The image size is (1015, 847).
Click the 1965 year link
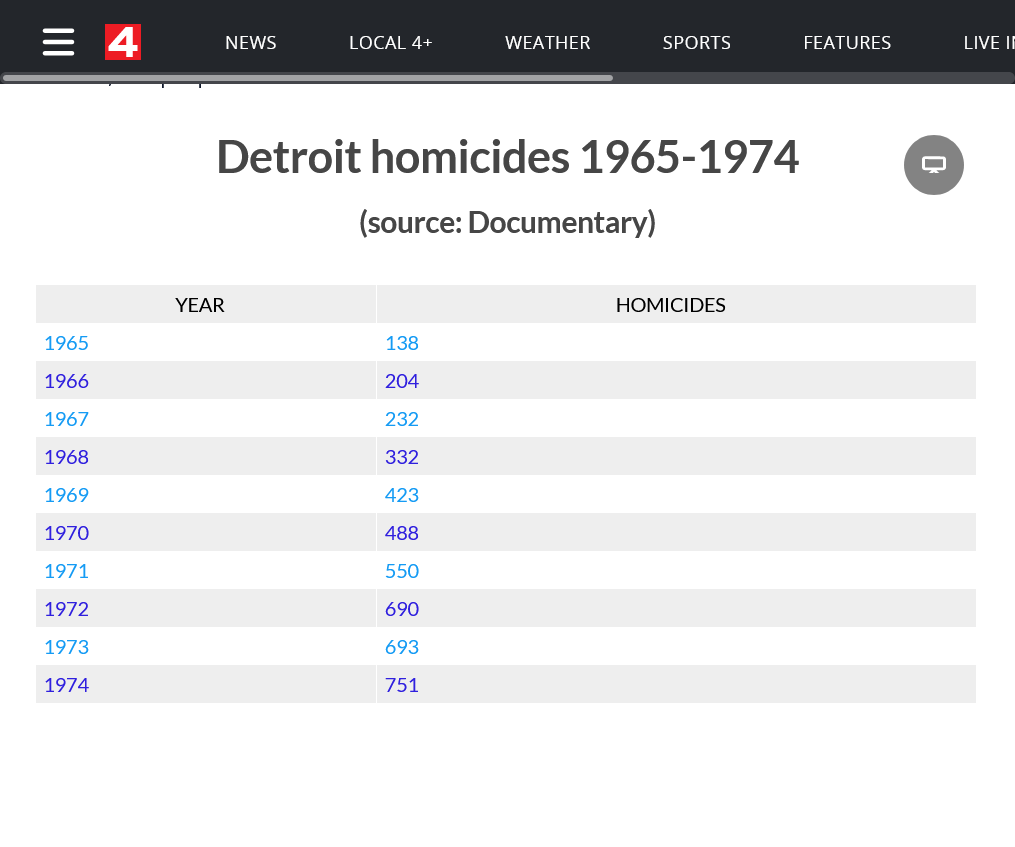(x=66, y=343)
